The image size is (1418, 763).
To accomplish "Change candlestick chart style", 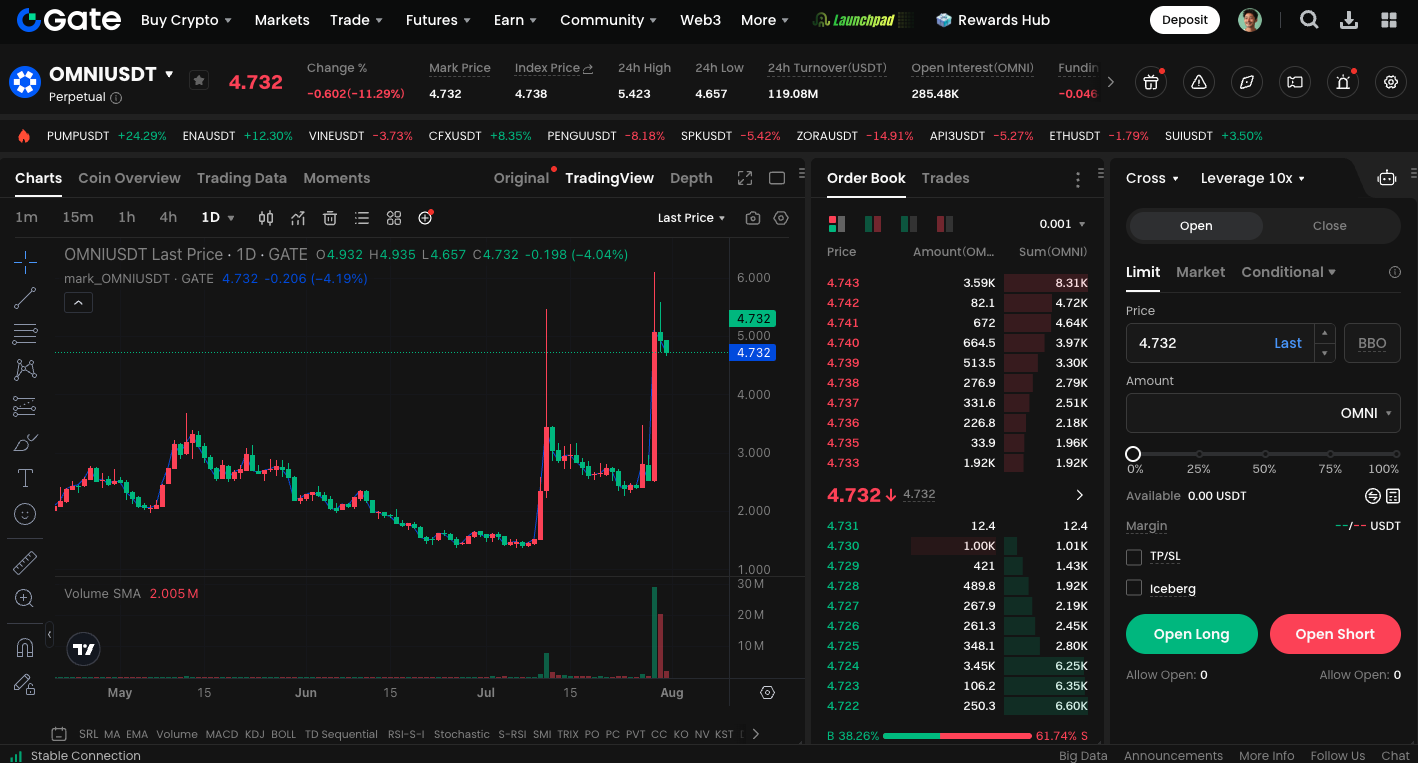I will coord(266,218).
